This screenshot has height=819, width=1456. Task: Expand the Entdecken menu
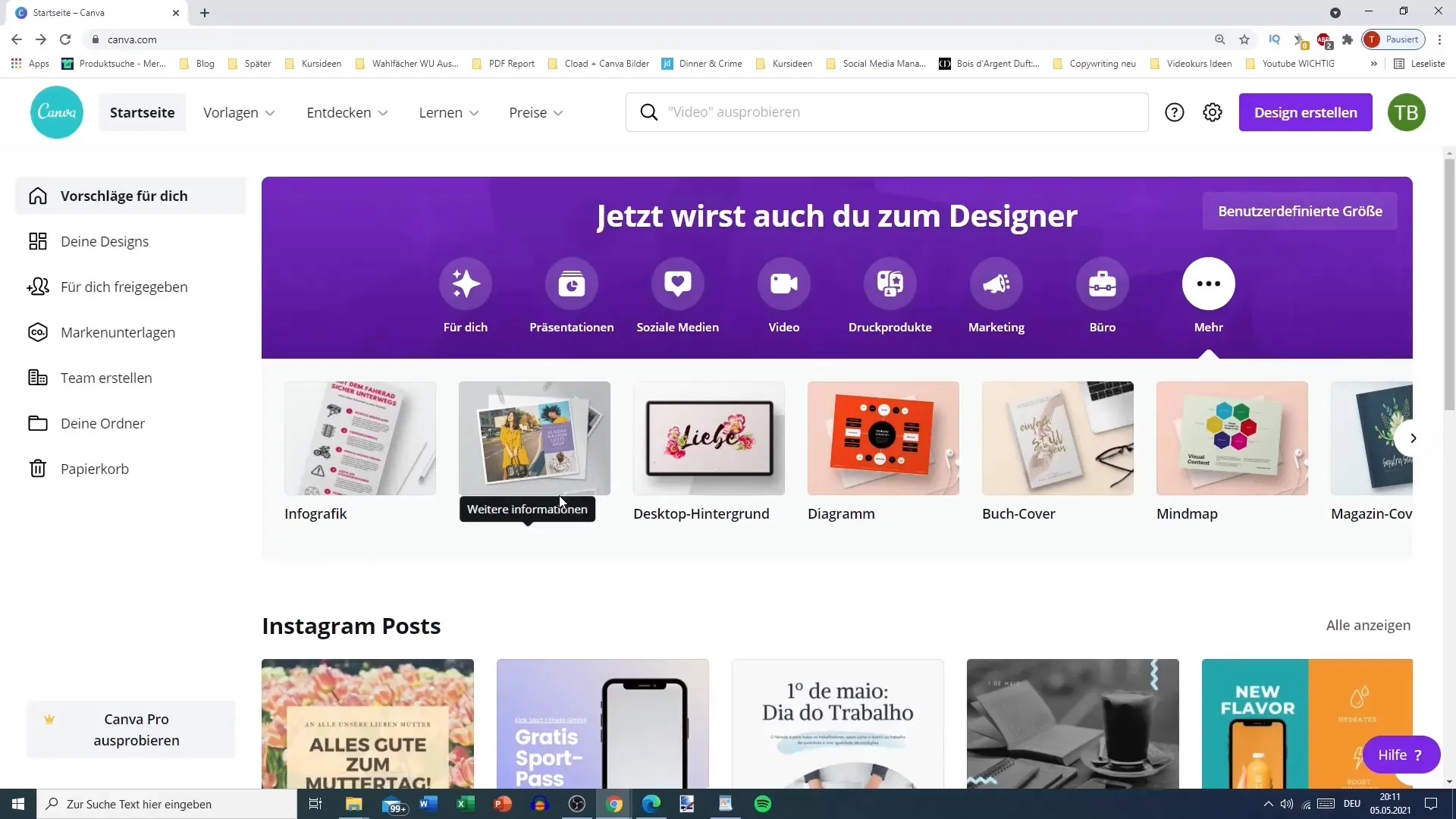[x=347, y=112]
